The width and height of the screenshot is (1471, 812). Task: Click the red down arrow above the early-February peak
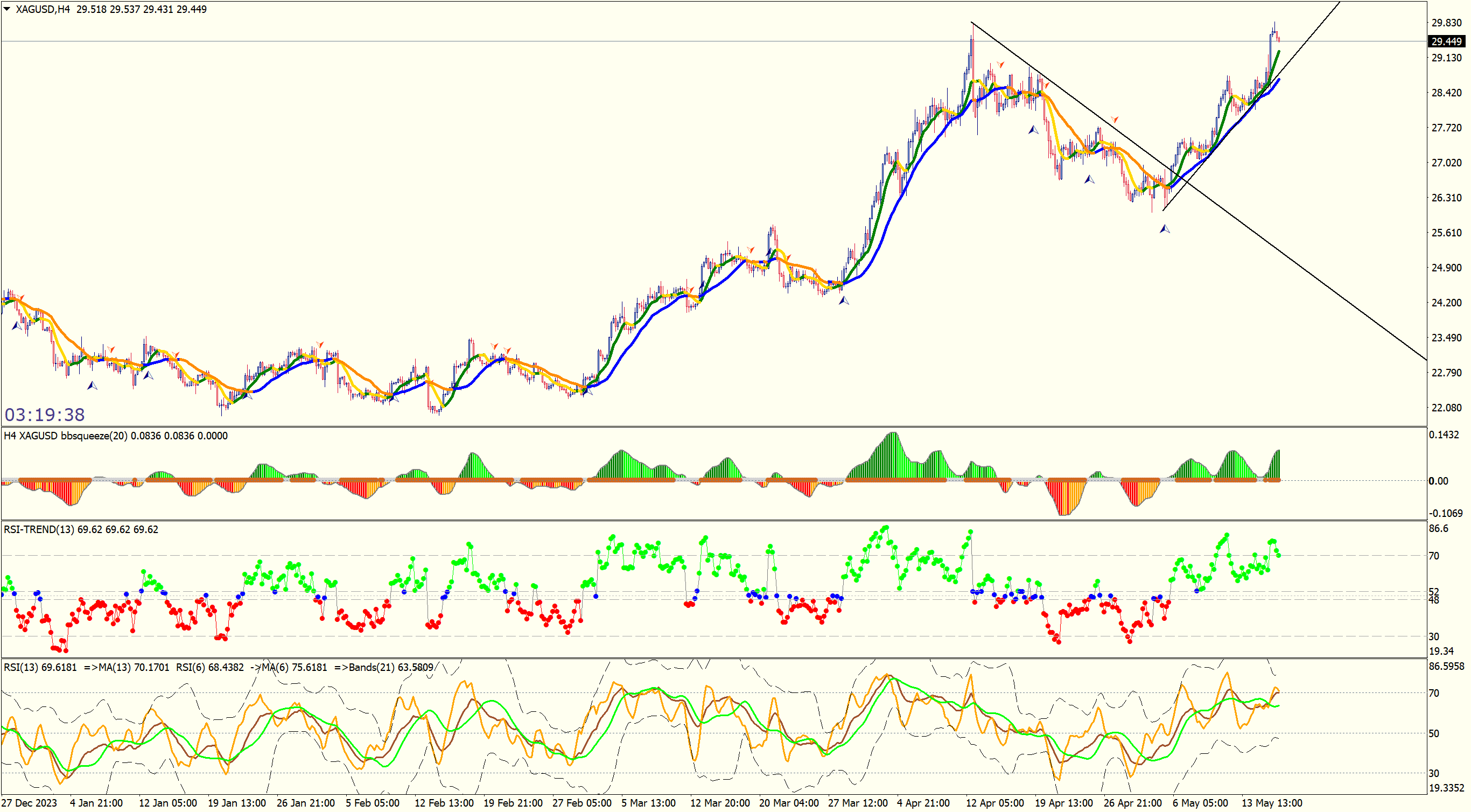coord(320,344)
